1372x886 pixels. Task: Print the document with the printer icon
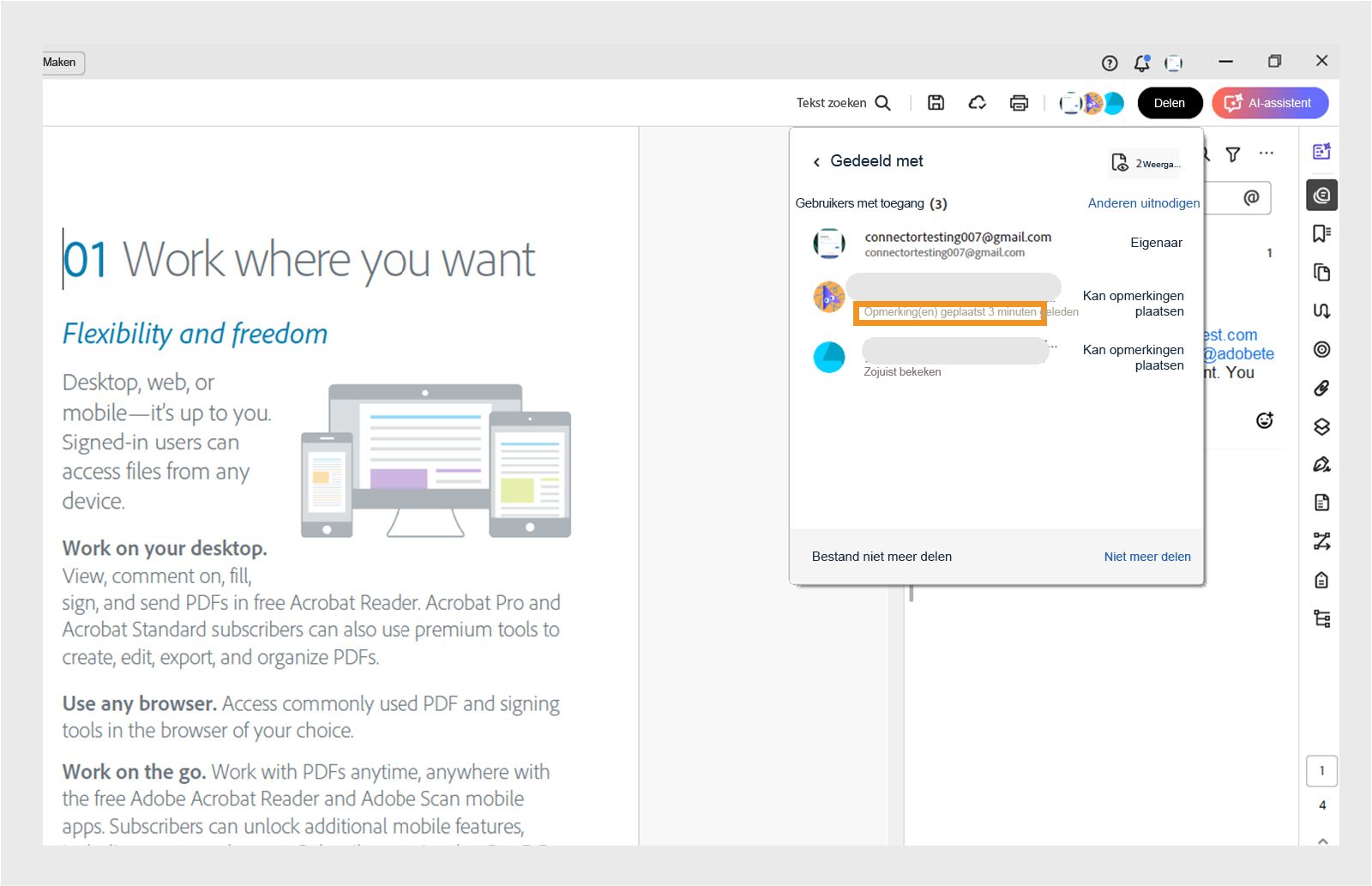tap(1019, 103)
